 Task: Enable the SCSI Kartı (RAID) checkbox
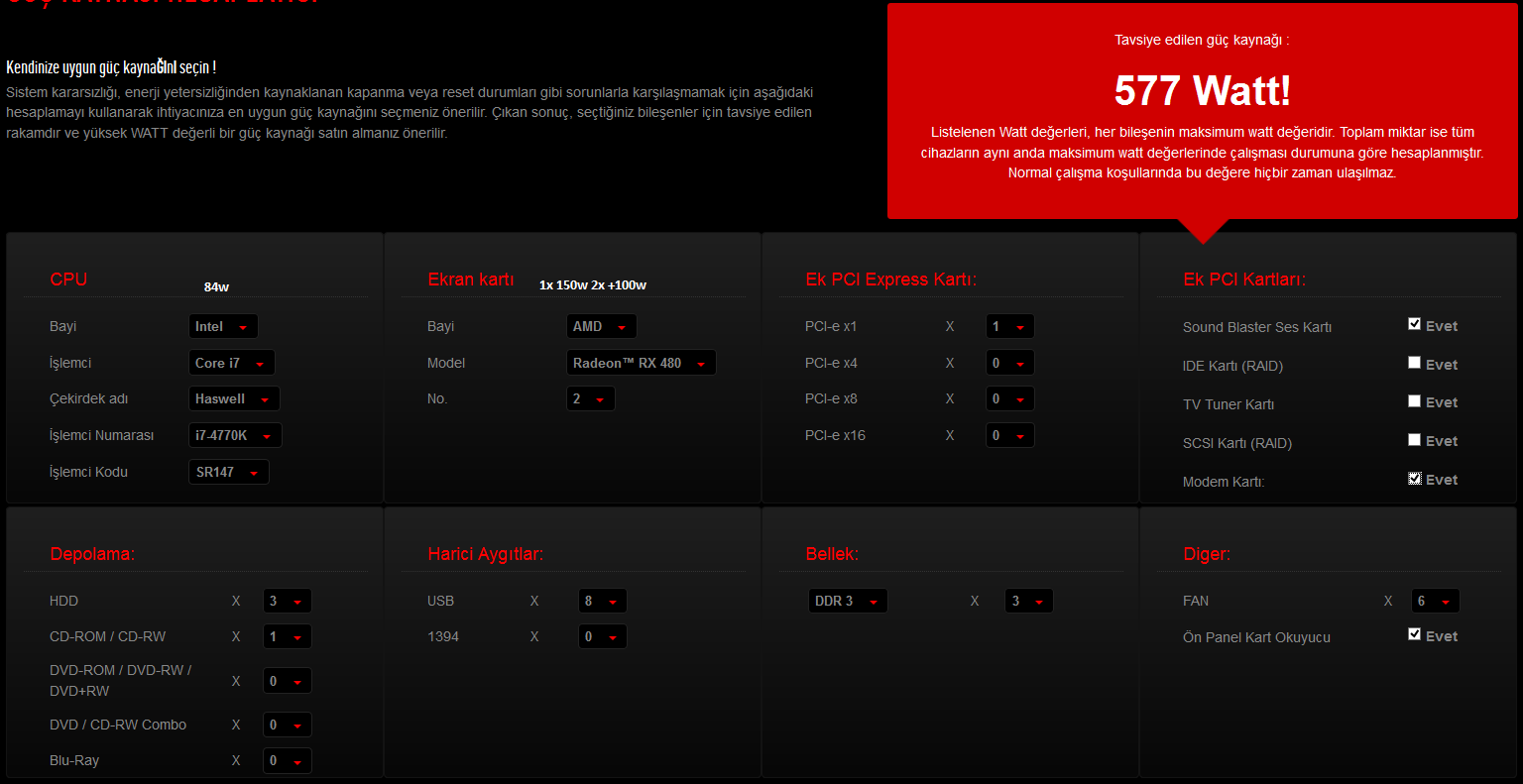click(1414, 440)
